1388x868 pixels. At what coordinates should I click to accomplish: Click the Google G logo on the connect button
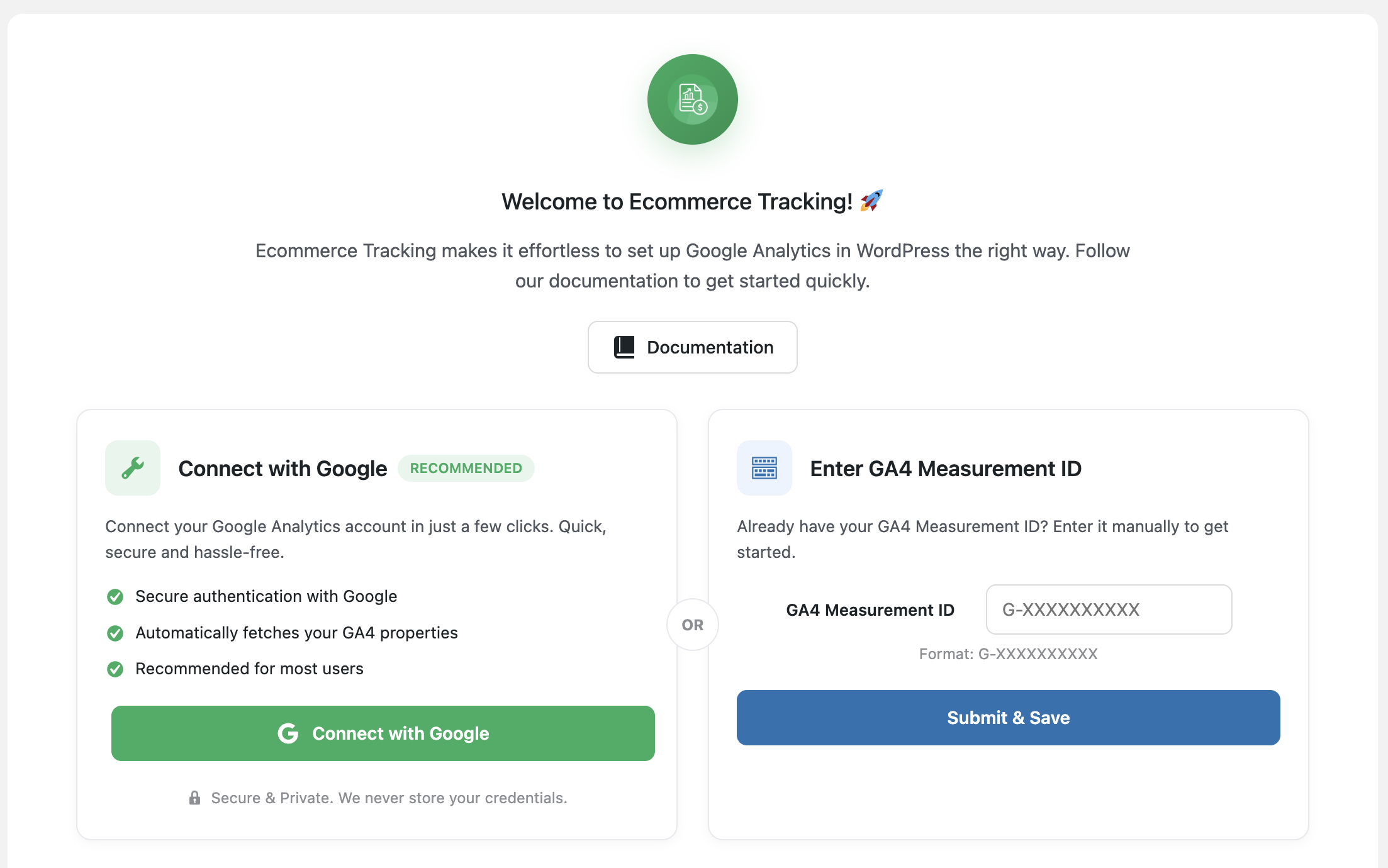(288, 733)
